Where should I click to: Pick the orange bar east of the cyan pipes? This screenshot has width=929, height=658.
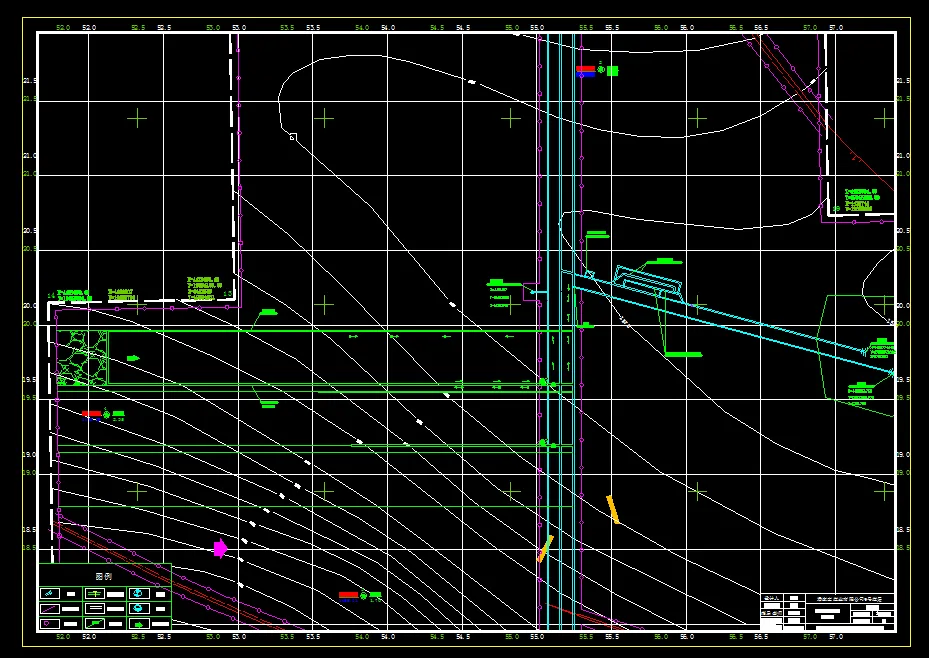[613, 509]
